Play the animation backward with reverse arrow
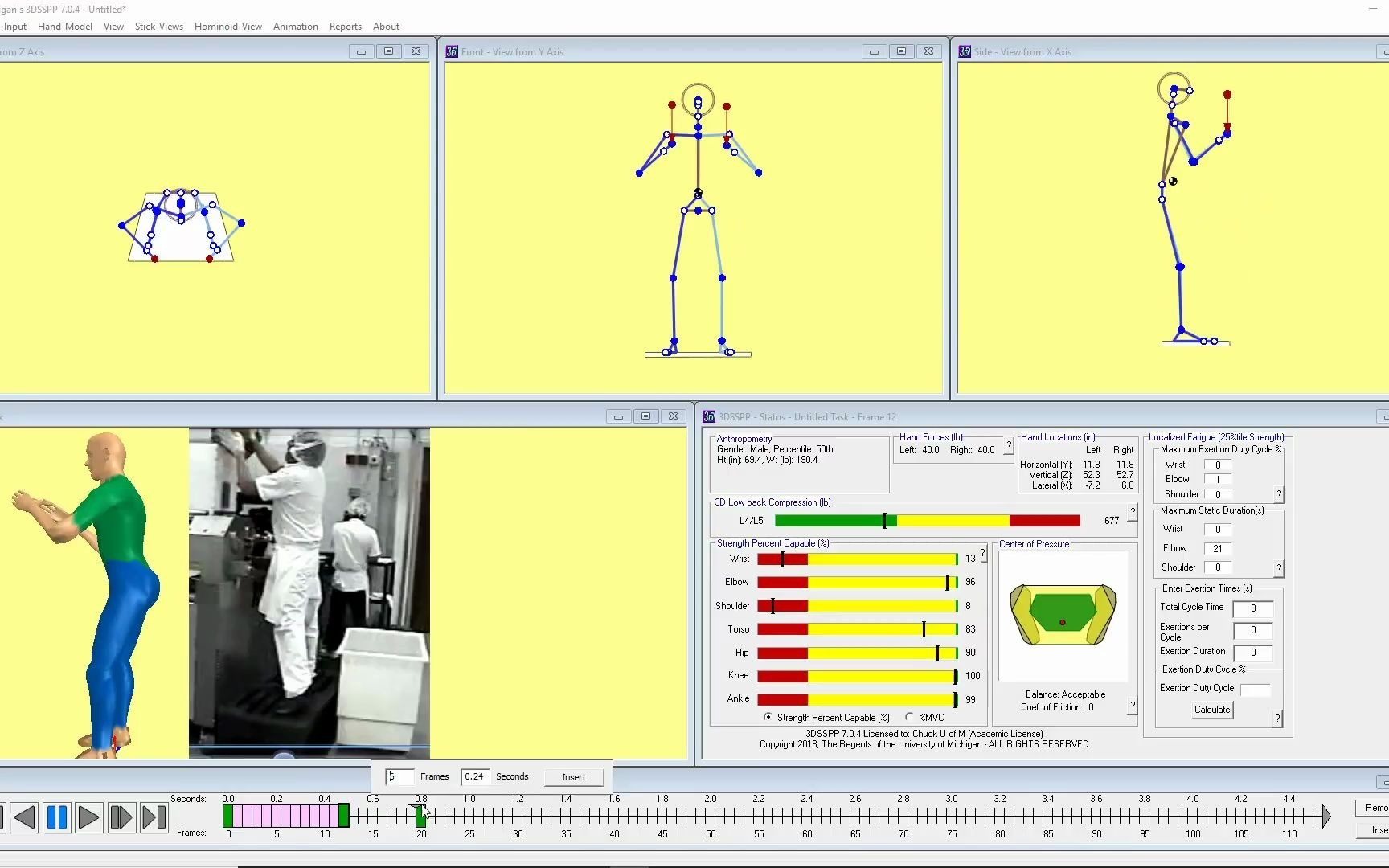 coord(25,817)
